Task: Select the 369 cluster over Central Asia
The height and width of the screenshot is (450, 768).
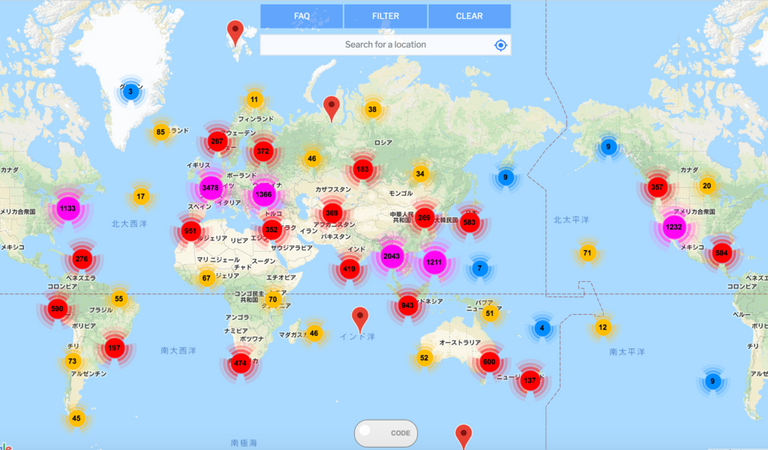Action: click(x=332, y=213)
